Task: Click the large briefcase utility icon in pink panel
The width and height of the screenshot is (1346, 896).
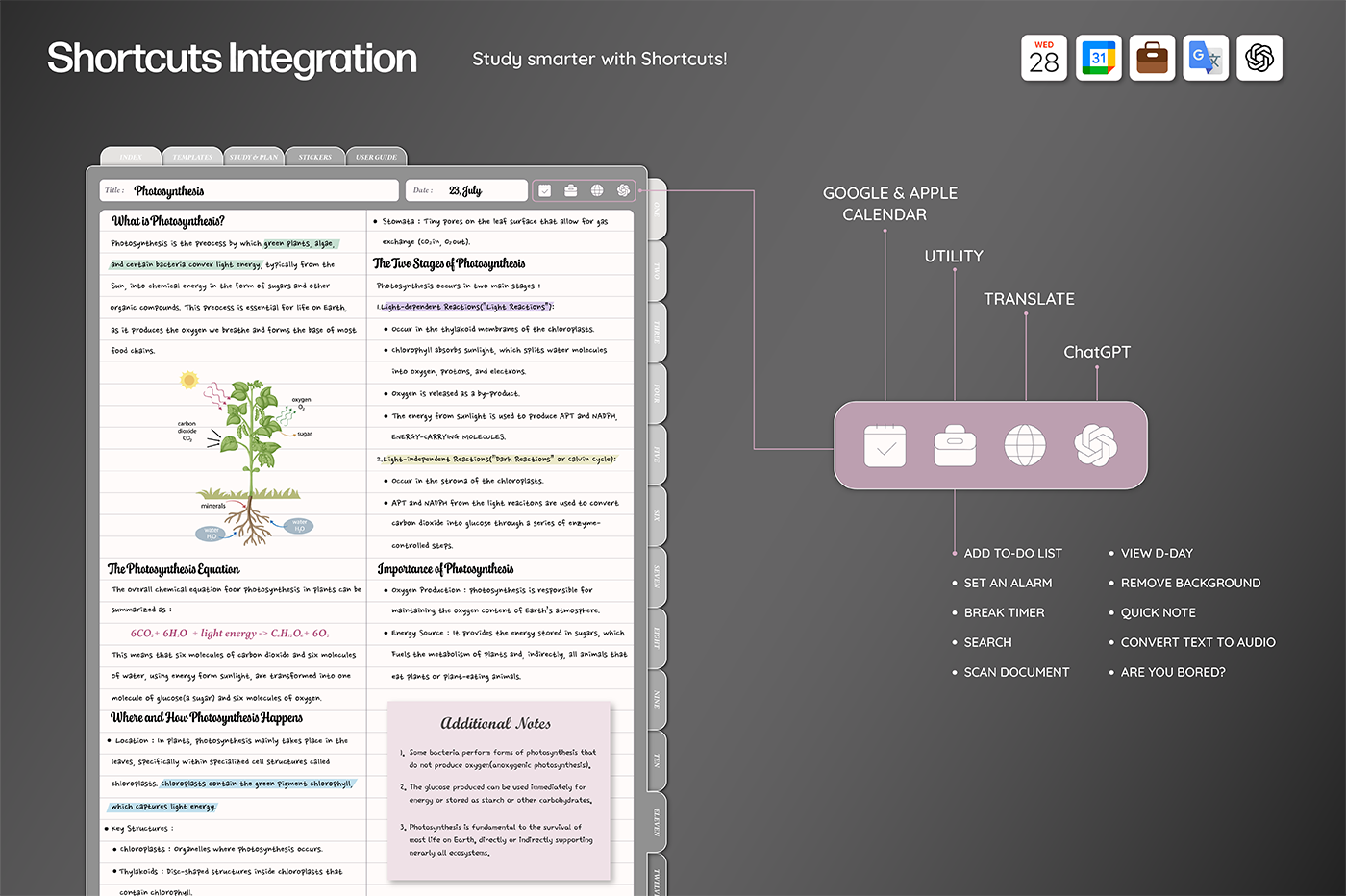Action: coord(955,446)
